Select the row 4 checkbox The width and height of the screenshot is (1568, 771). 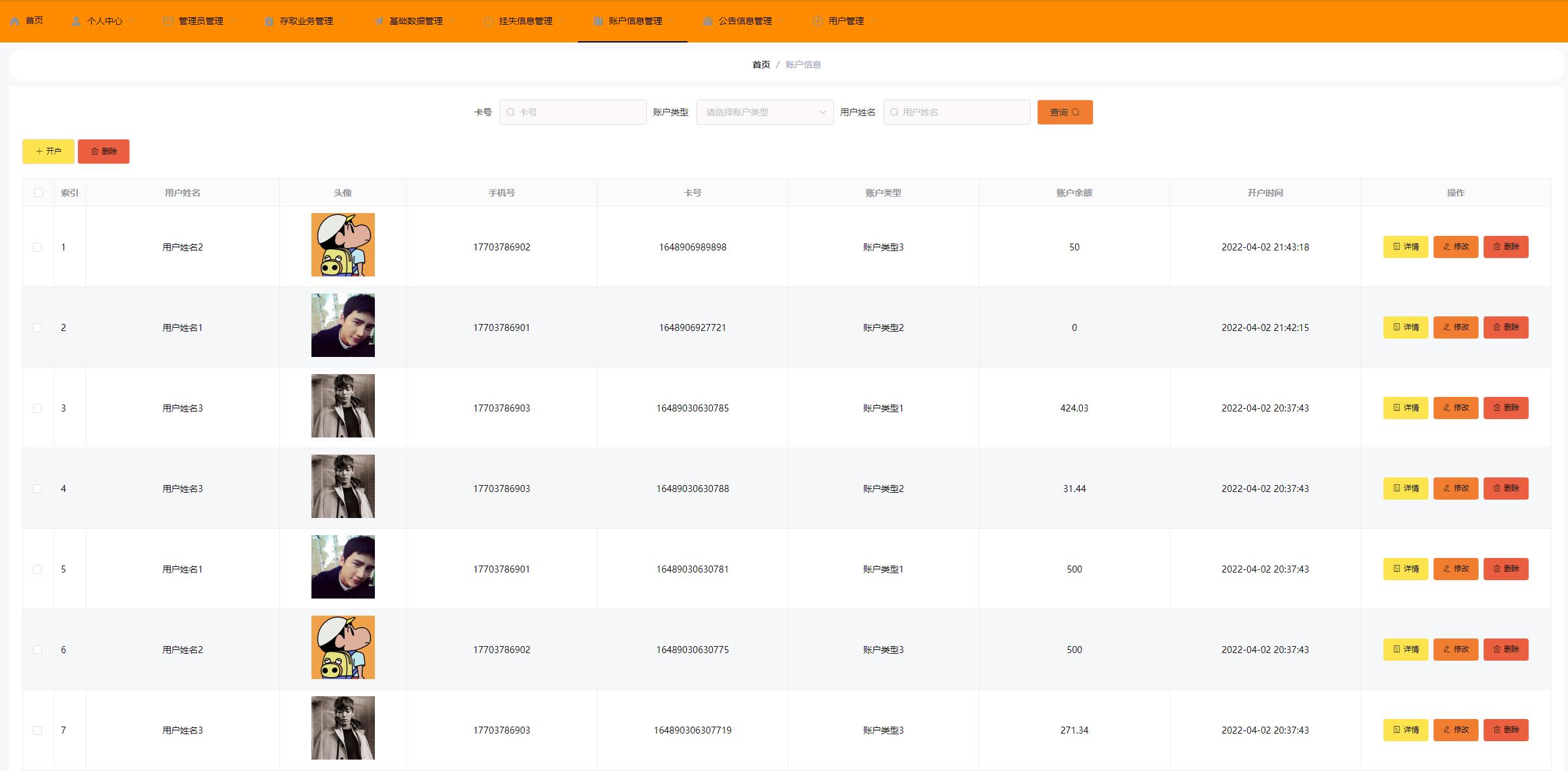[37, 489]
